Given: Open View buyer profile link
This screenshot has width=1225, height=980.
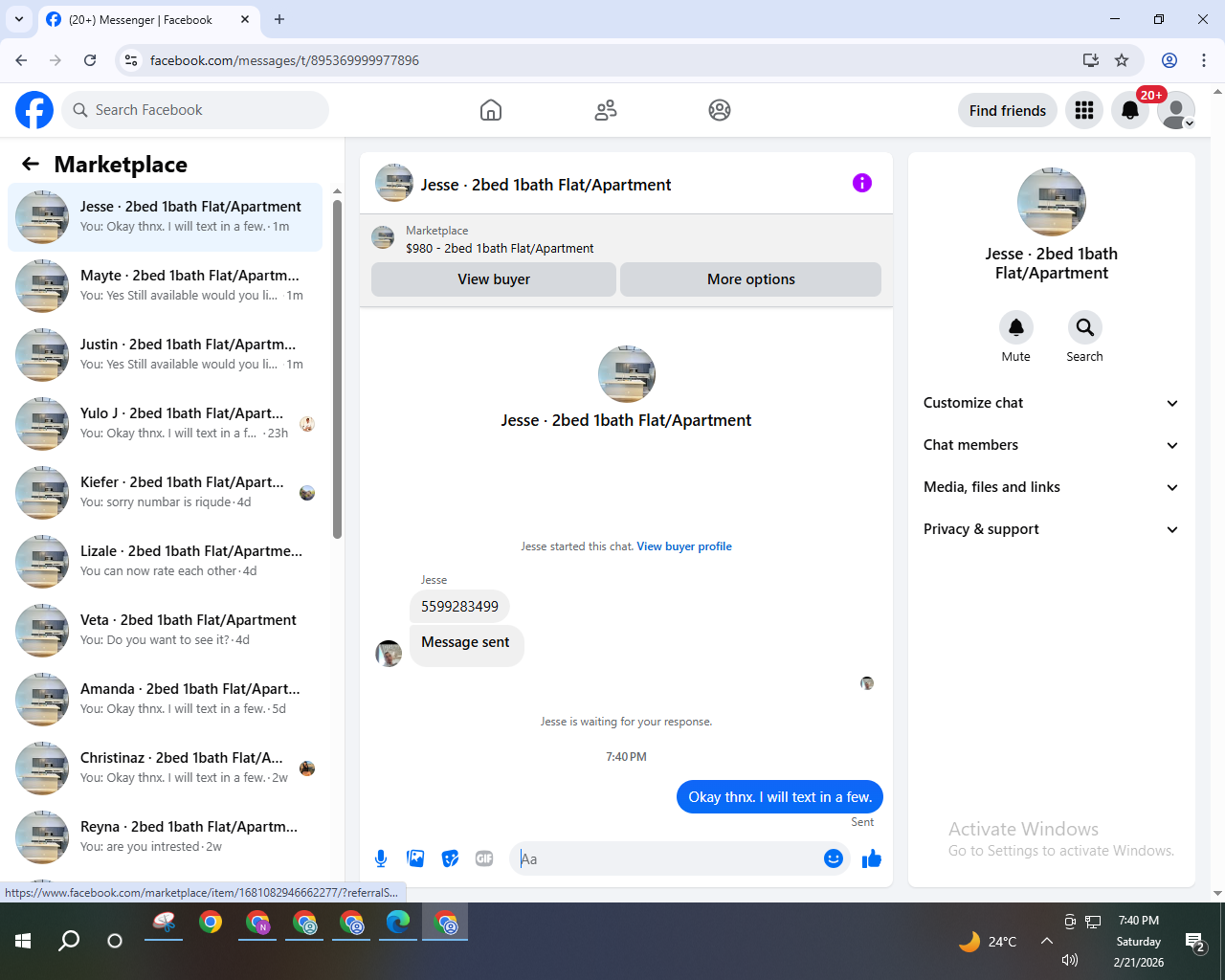Looking at the screenshot, I should click(684, 546).
